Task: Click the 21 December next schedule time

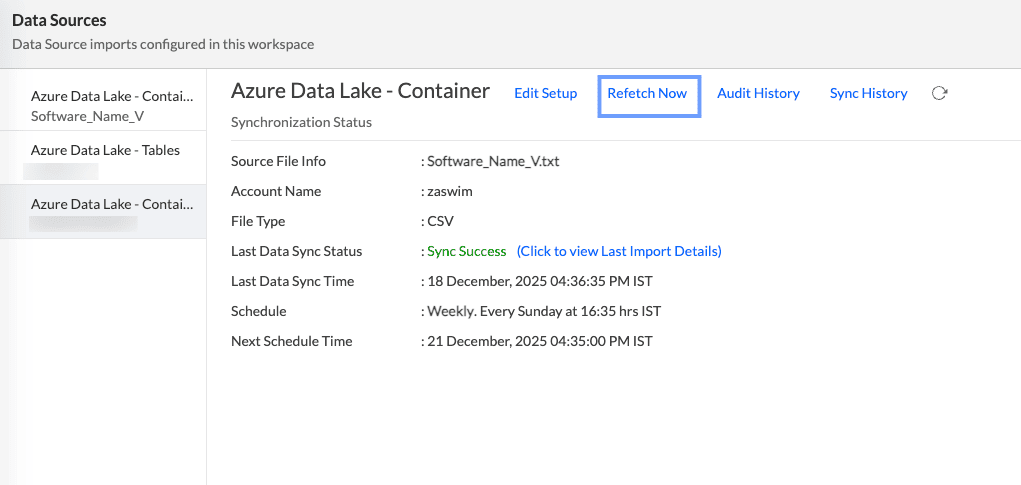Action: [540, 341]
